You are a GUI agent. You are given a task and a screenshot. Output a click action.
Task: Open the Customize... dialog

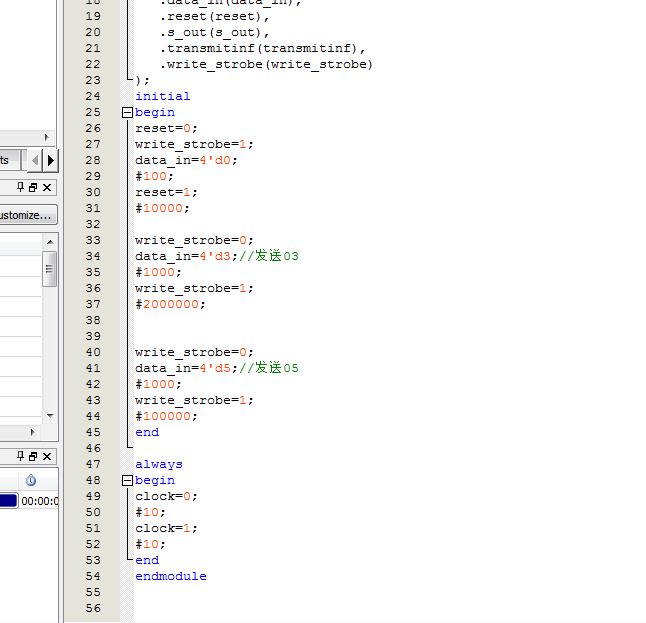pos(26,215)
